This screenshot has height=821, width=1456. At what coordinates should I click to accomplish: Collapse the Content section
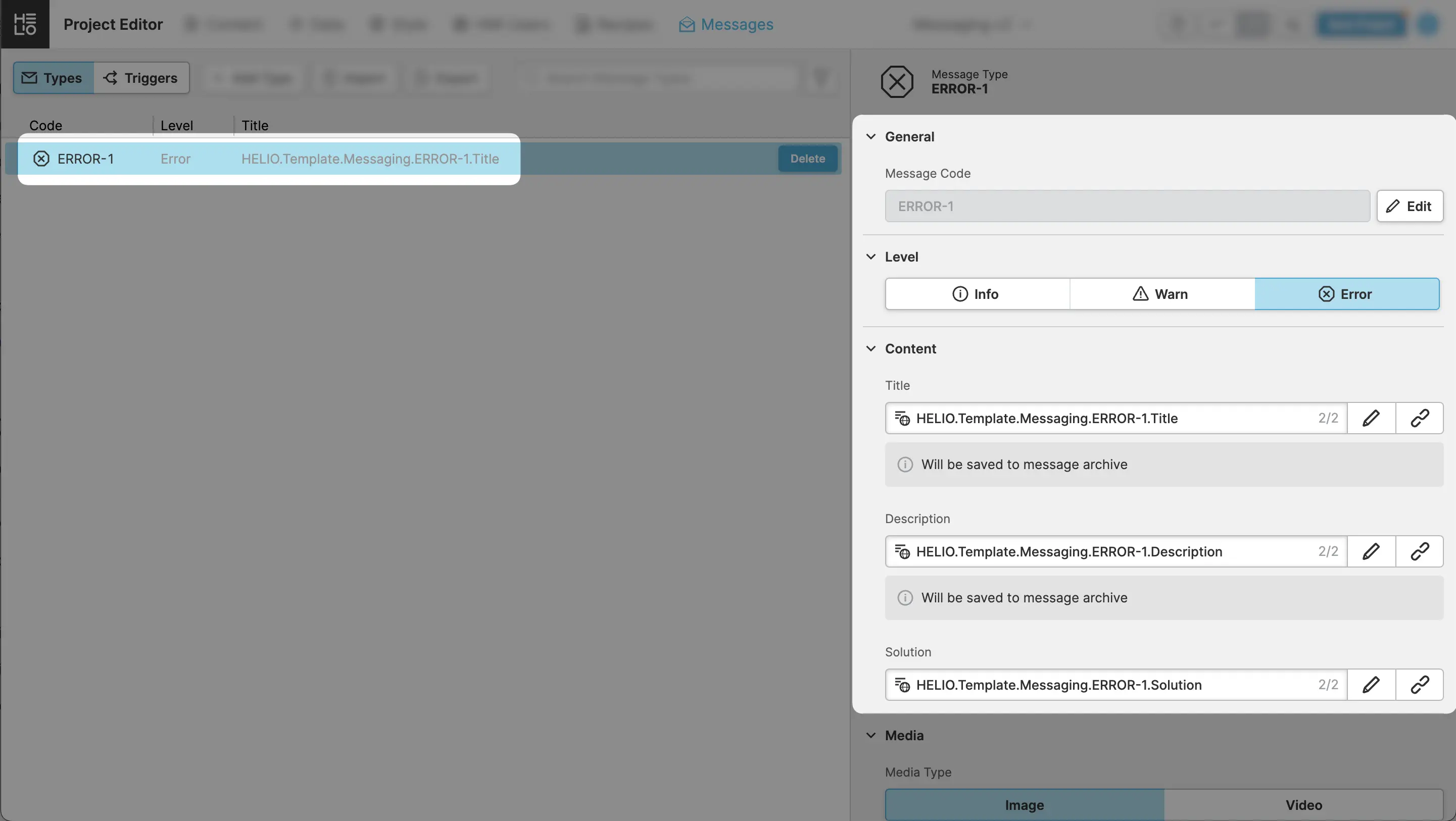(x=871, y=348)
